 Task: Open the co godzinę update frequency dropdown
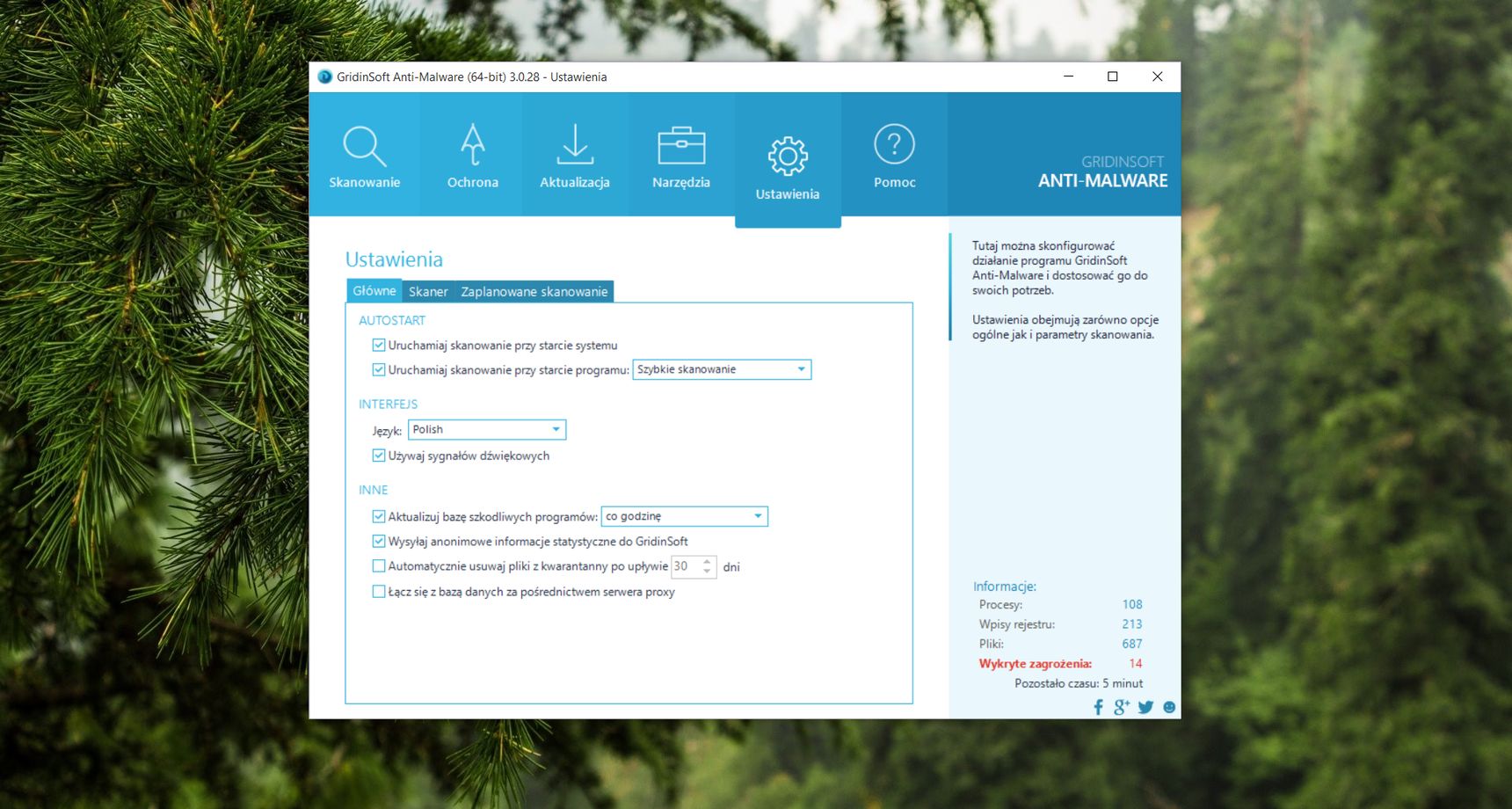point(685,516)
